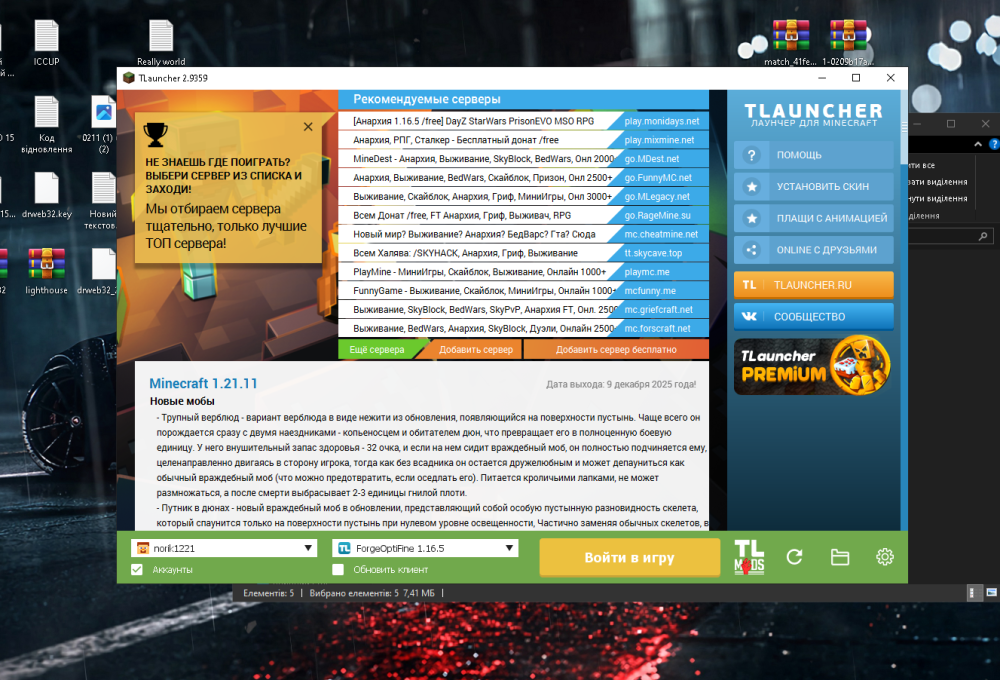This screenshot has height=680, width=1000.
Task: Open Помощь sidebar item
Action: (813, 155)
